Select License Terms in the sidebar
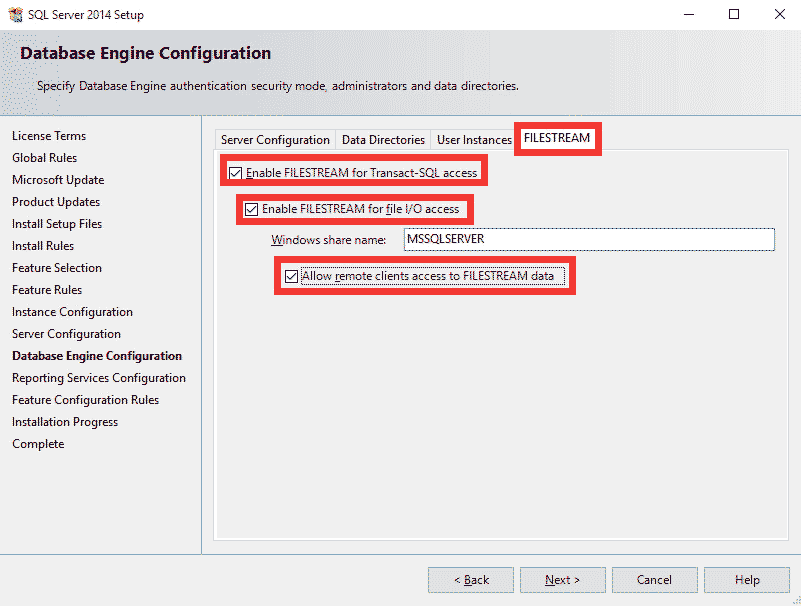The width and height of the screenshot is (801, 606). [x=49, y=135]
